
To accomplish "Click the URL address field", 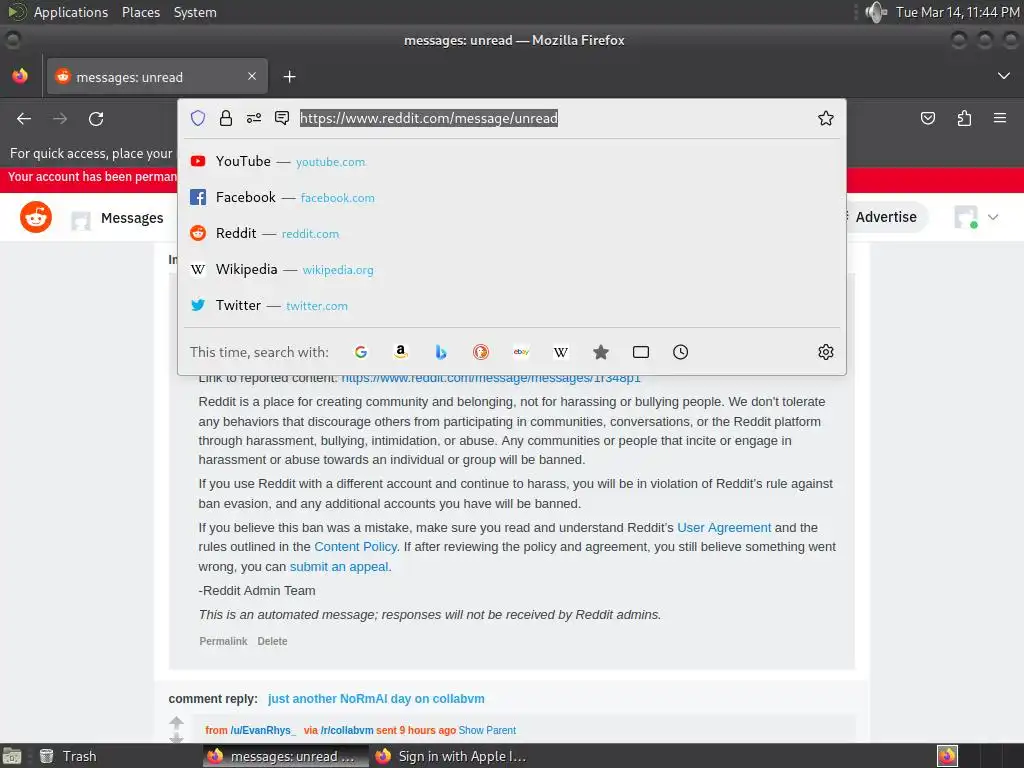I will point(428,118).
